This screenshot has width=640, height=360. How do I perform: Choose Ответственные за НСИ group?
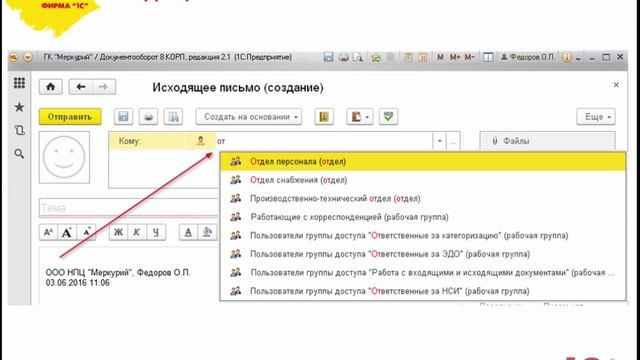tap(422, 291)
